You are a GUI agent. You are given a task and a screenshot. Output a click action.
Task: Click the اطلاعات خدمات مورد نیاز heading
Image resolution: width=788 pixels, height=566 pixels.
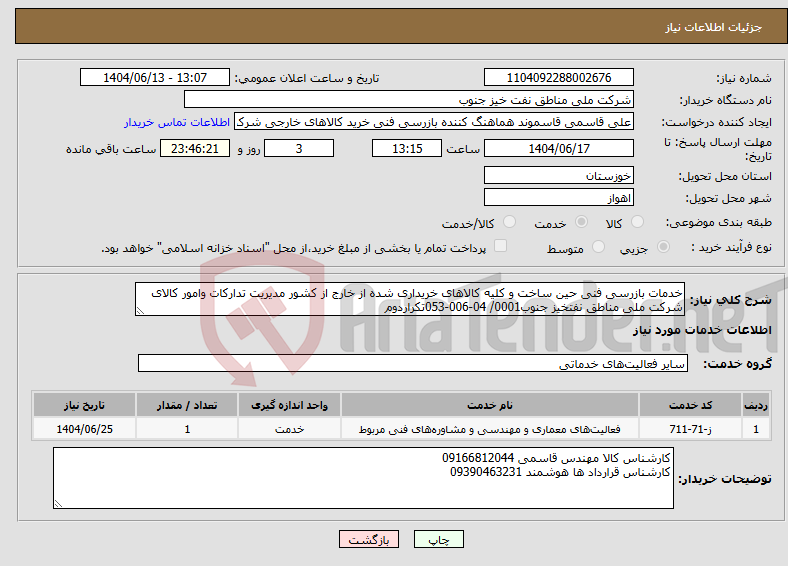[x=702, y=330]
